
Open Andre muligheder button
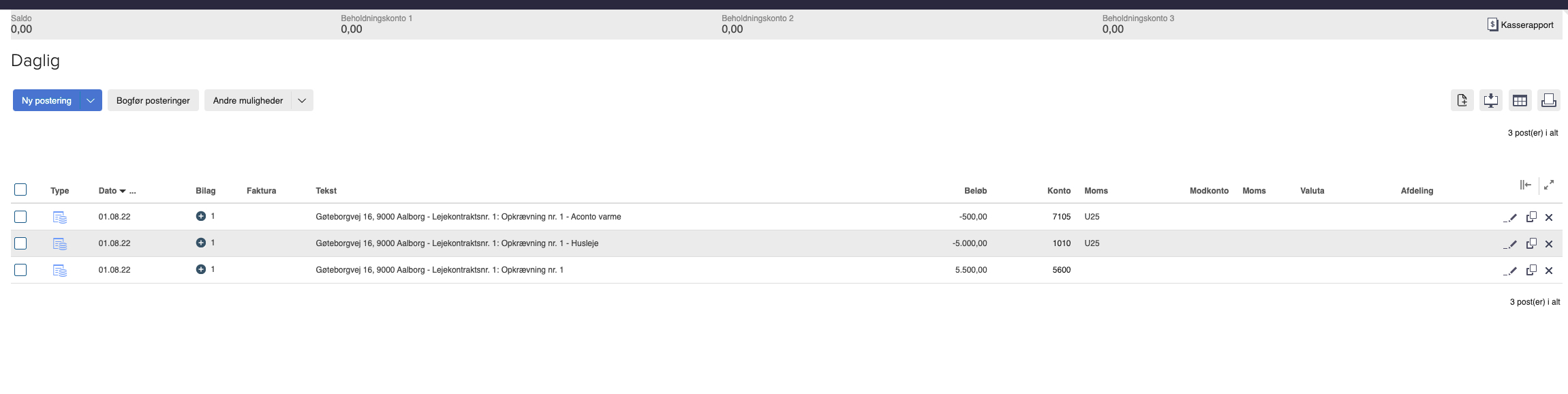coord(248,100)
